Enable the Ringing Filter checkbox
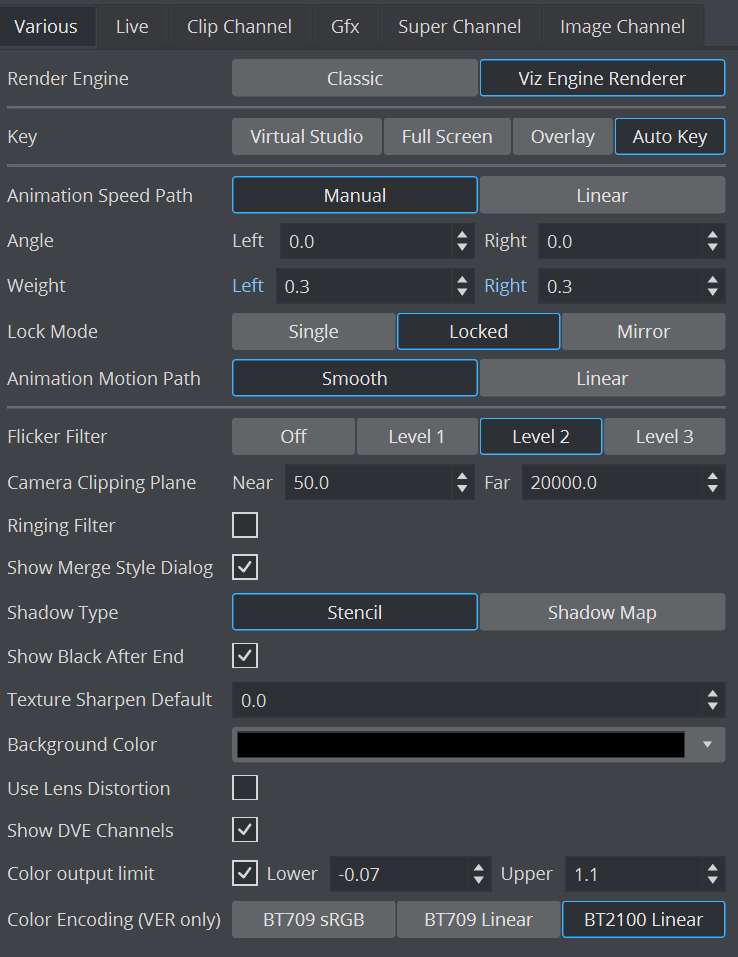 tap(245, 525)
